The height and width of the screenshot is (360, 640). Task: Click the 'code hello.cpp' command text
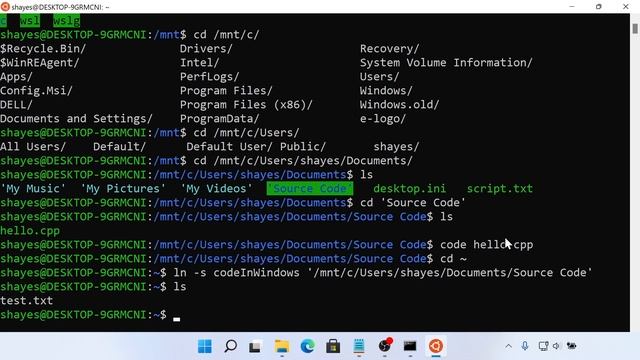(487, 244)
